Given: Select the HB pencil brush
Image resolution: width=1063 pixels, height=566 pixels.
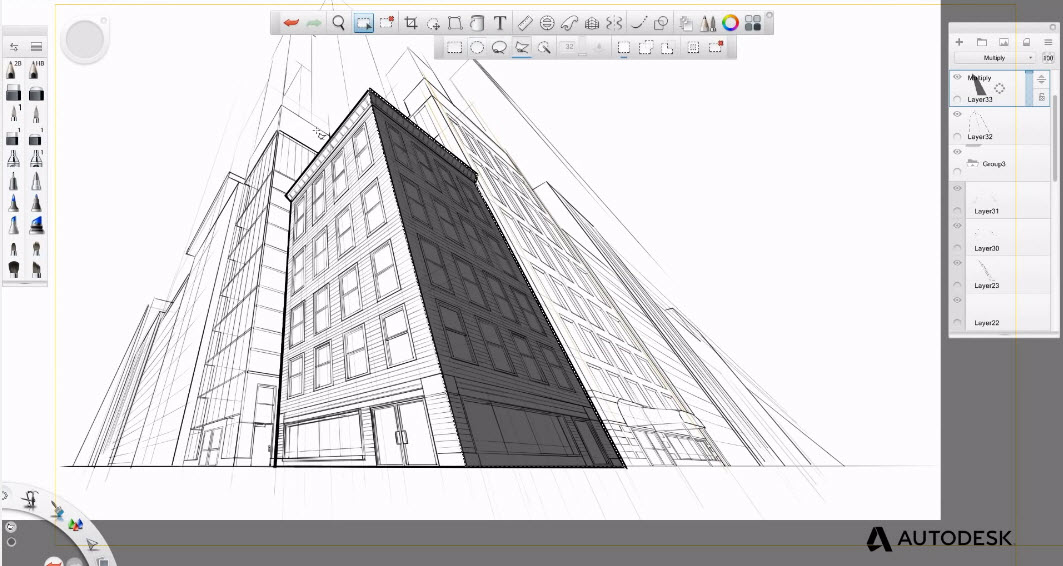Looking at the screenshot, I should (x=37, y=69).
